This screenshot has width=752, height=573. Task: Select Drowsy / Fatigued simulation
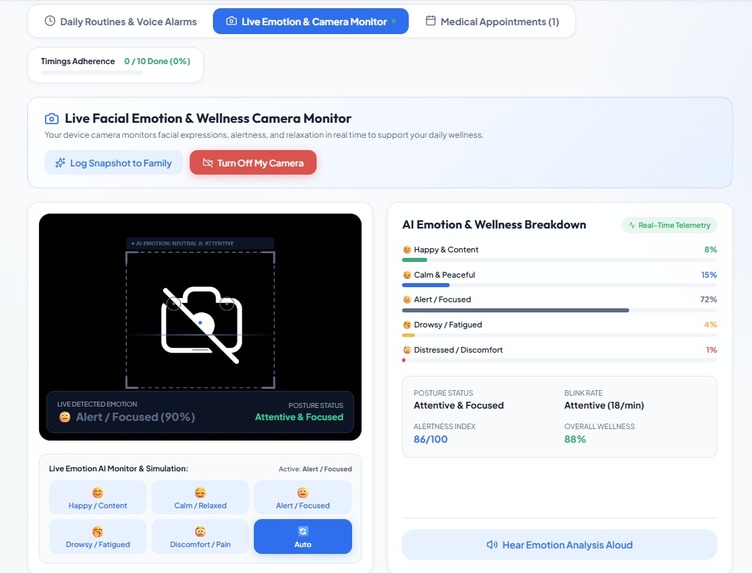coord(98,537)
